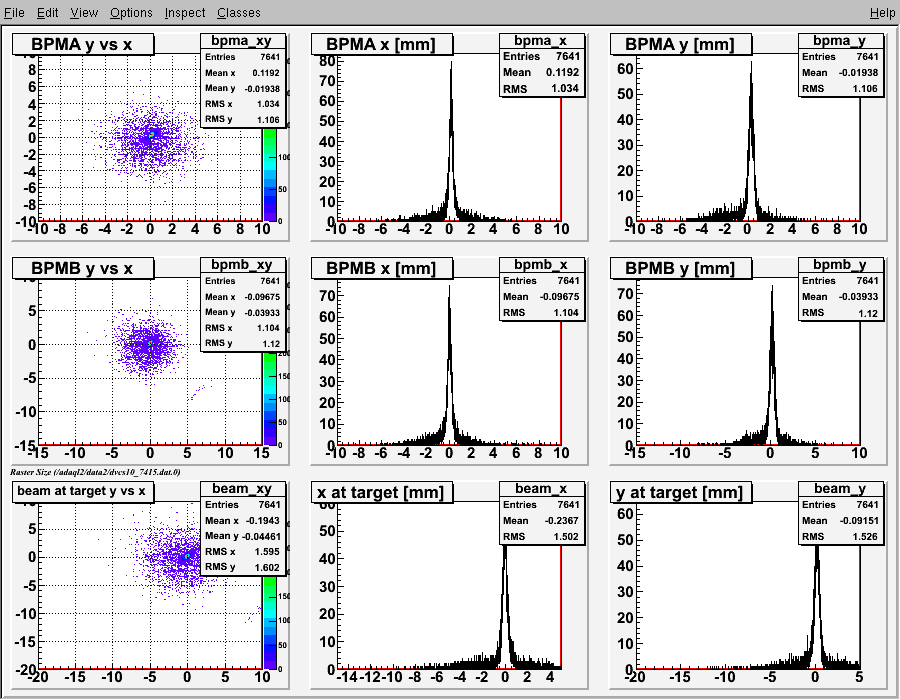This screenshot has width=900, height=700.
Task: Open the View menu
Action: pos(84,13)
